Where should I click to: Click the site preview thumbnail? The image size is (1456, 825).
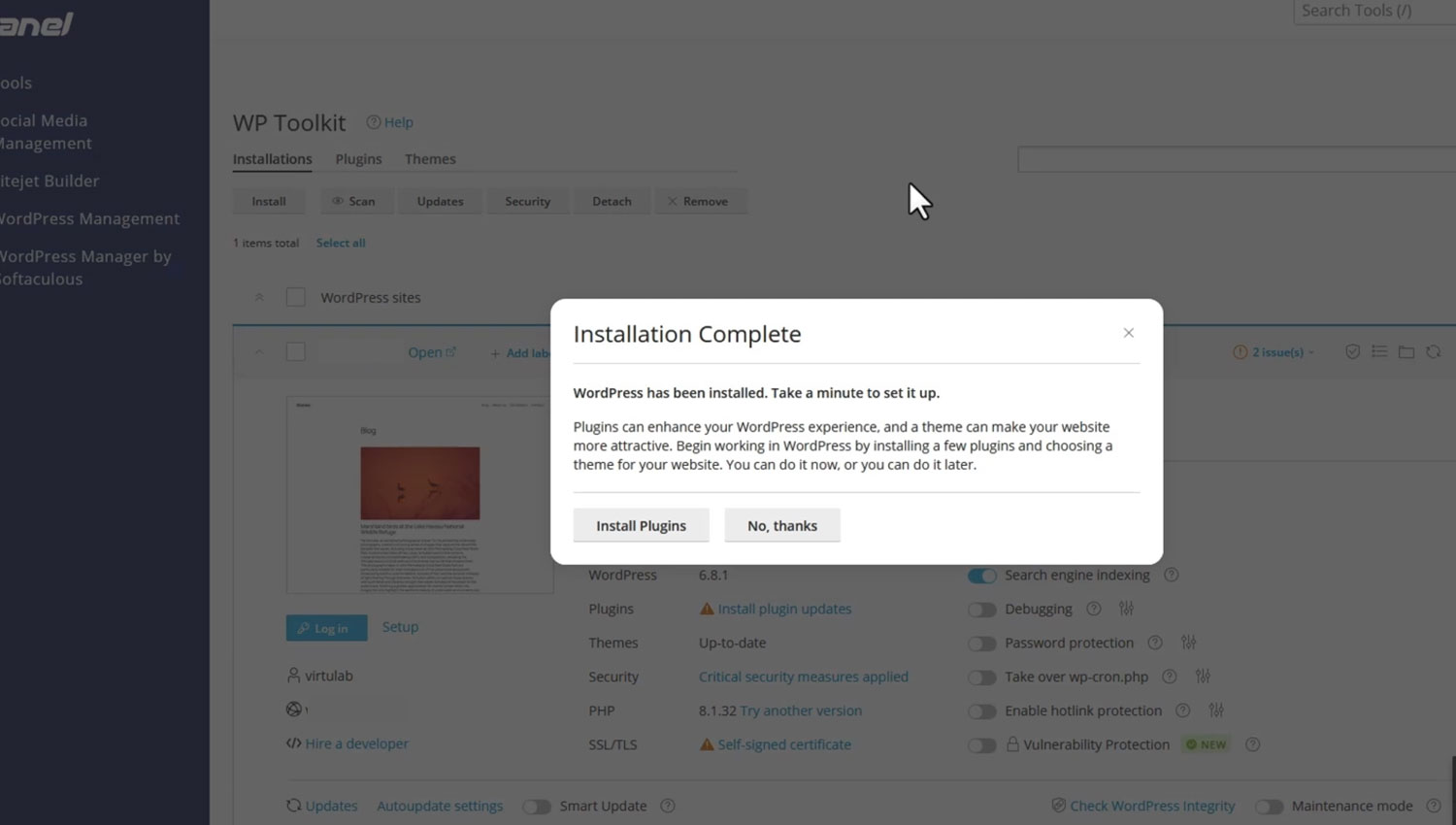point(419,494)
